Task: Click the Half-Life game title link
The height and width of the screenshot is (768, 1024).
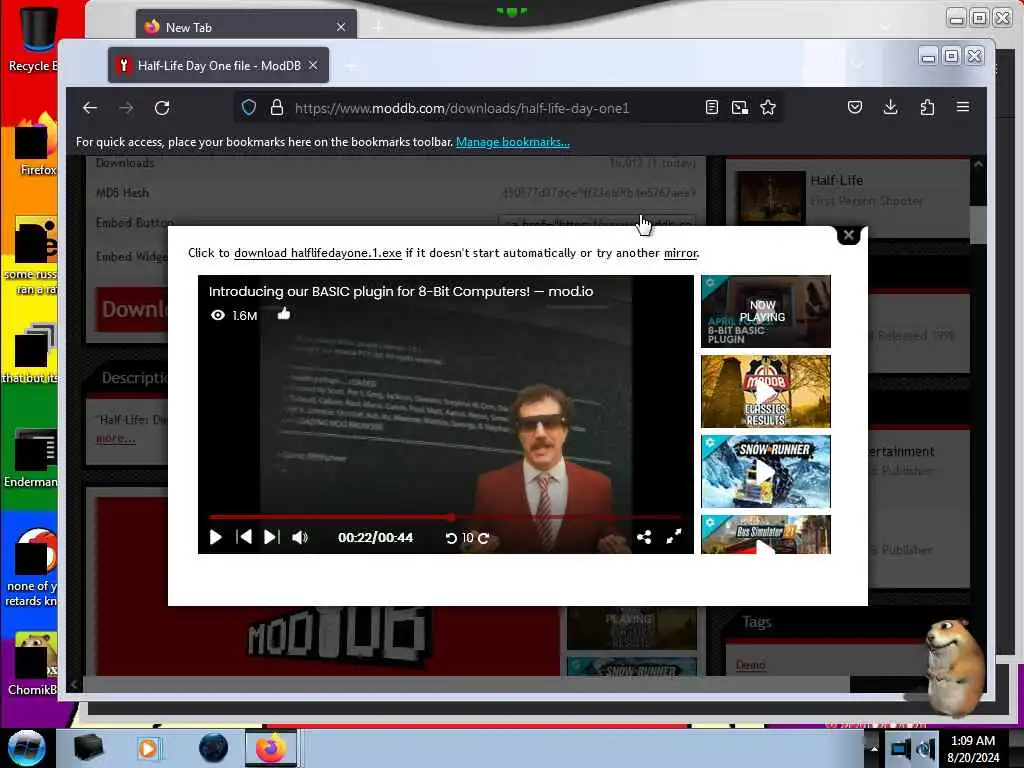Action: click(x=837, y=180)
